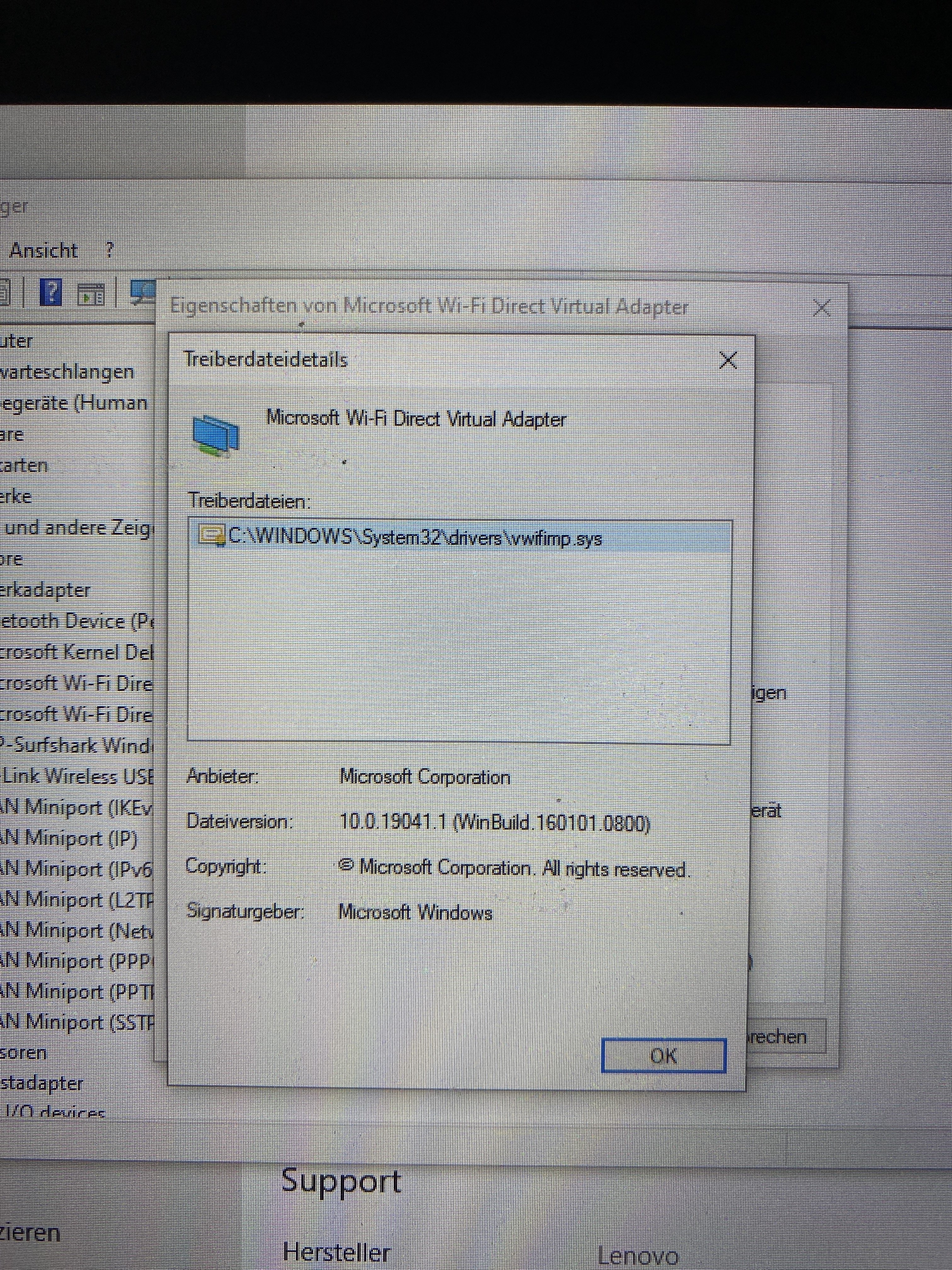
Task: Click the Dateiversion: label
Action: pos(239,821)
